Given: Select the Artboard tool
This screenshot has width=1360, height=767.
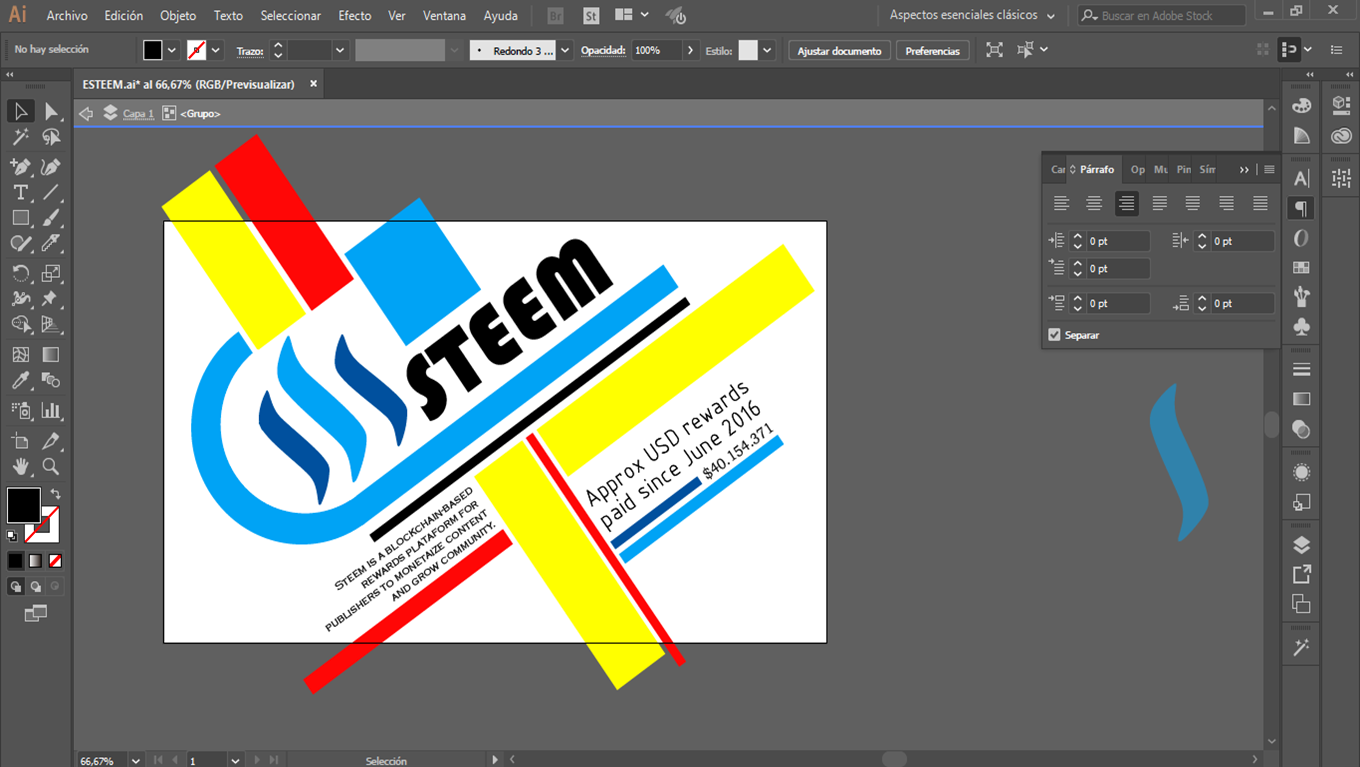Looking at the screenshot, I should 20,441.
